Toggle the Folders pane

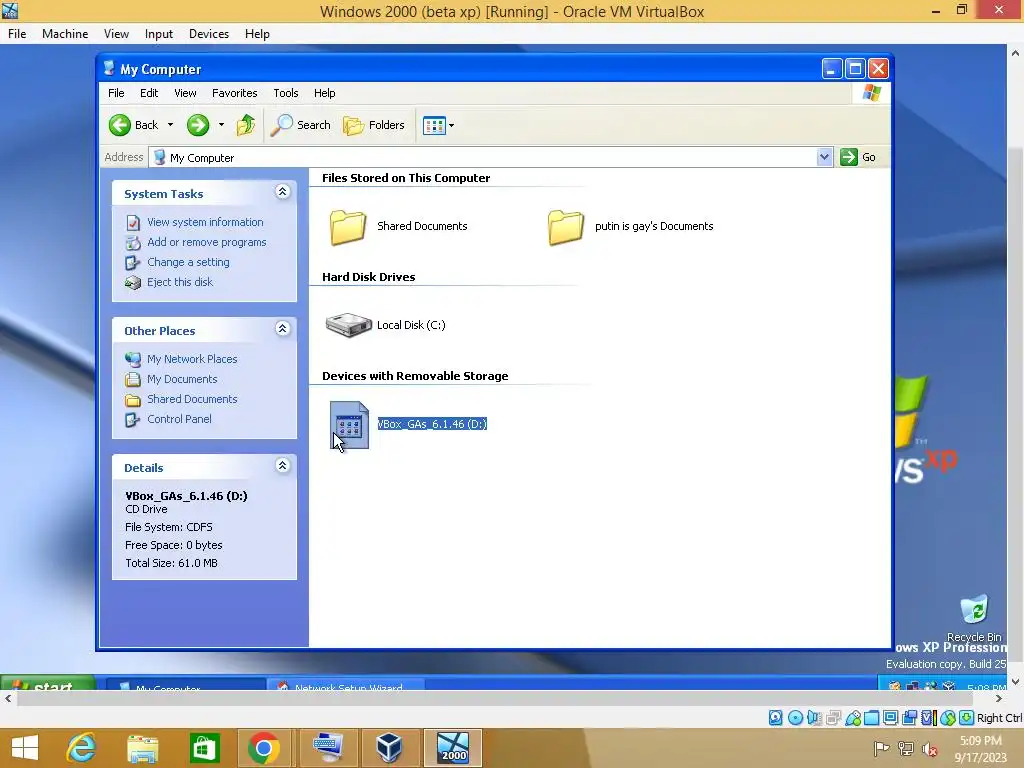(374, 125)
